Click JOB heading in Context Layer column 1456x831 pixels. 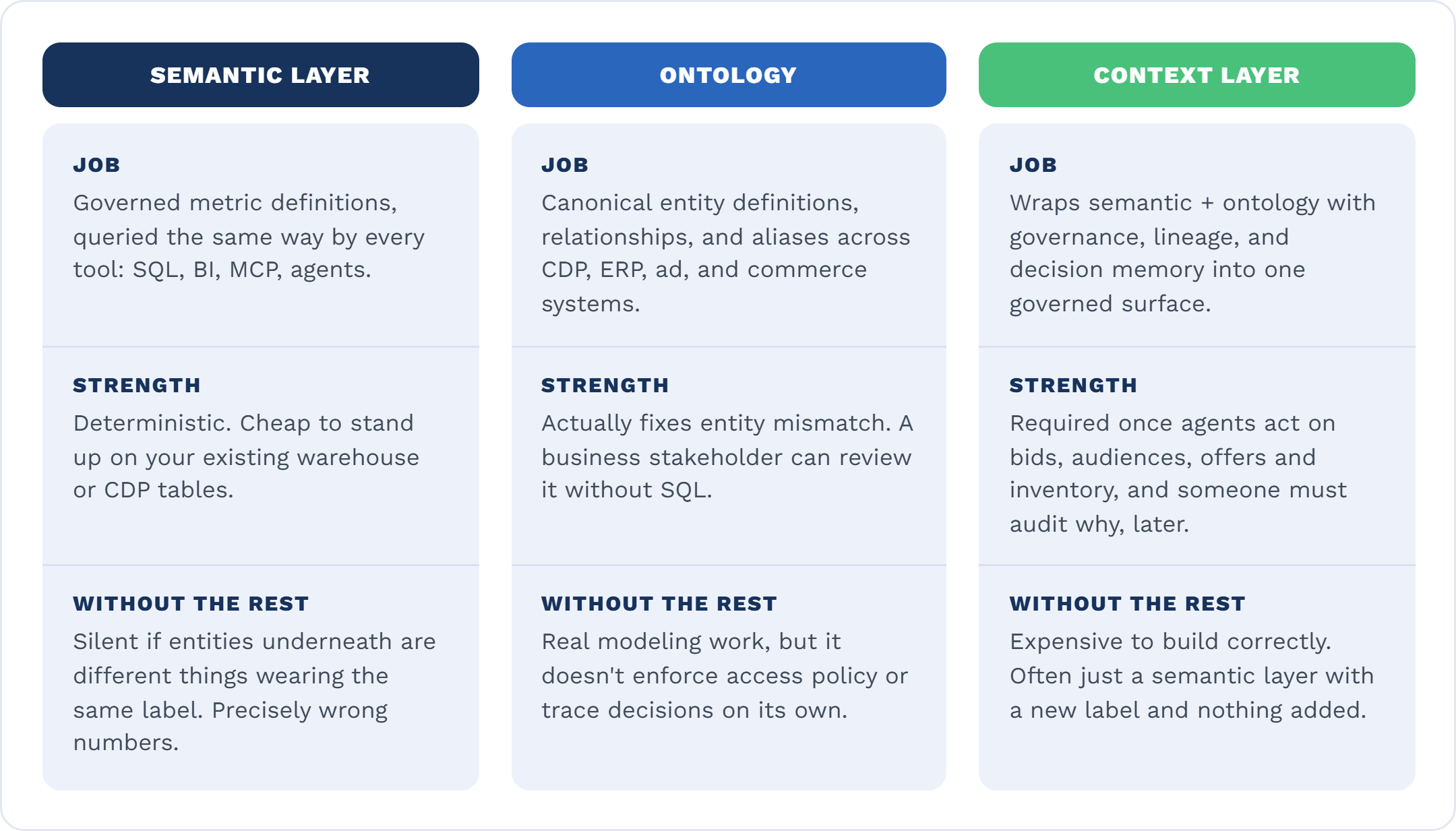(x=1033, y=165)
